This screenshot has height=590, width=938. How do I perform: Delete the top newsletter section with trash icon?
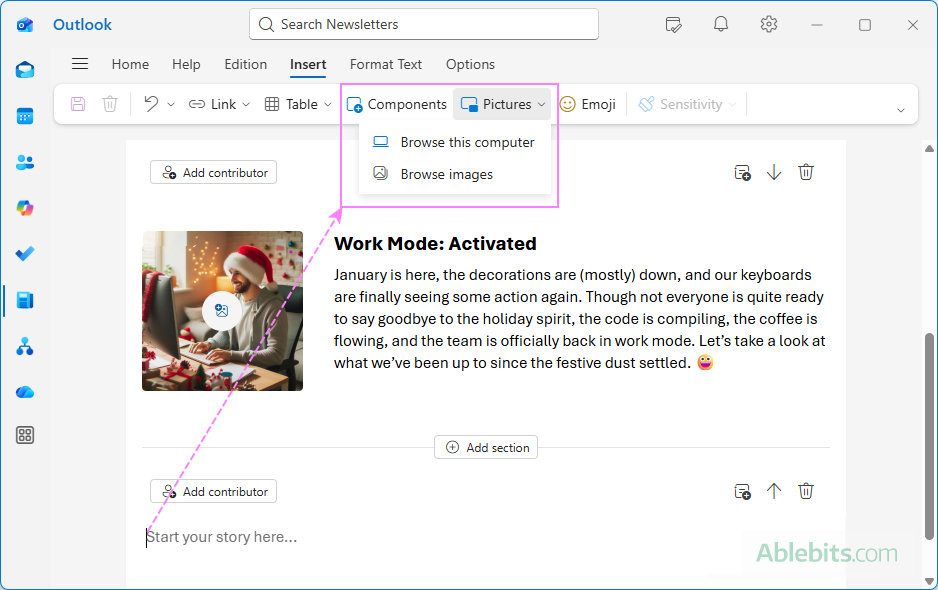coord(806,172)
